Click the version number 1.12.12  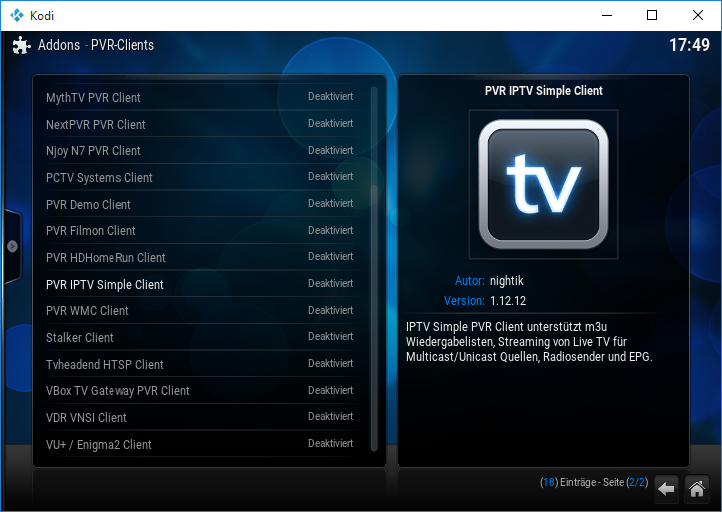click(x=508, y=301)
